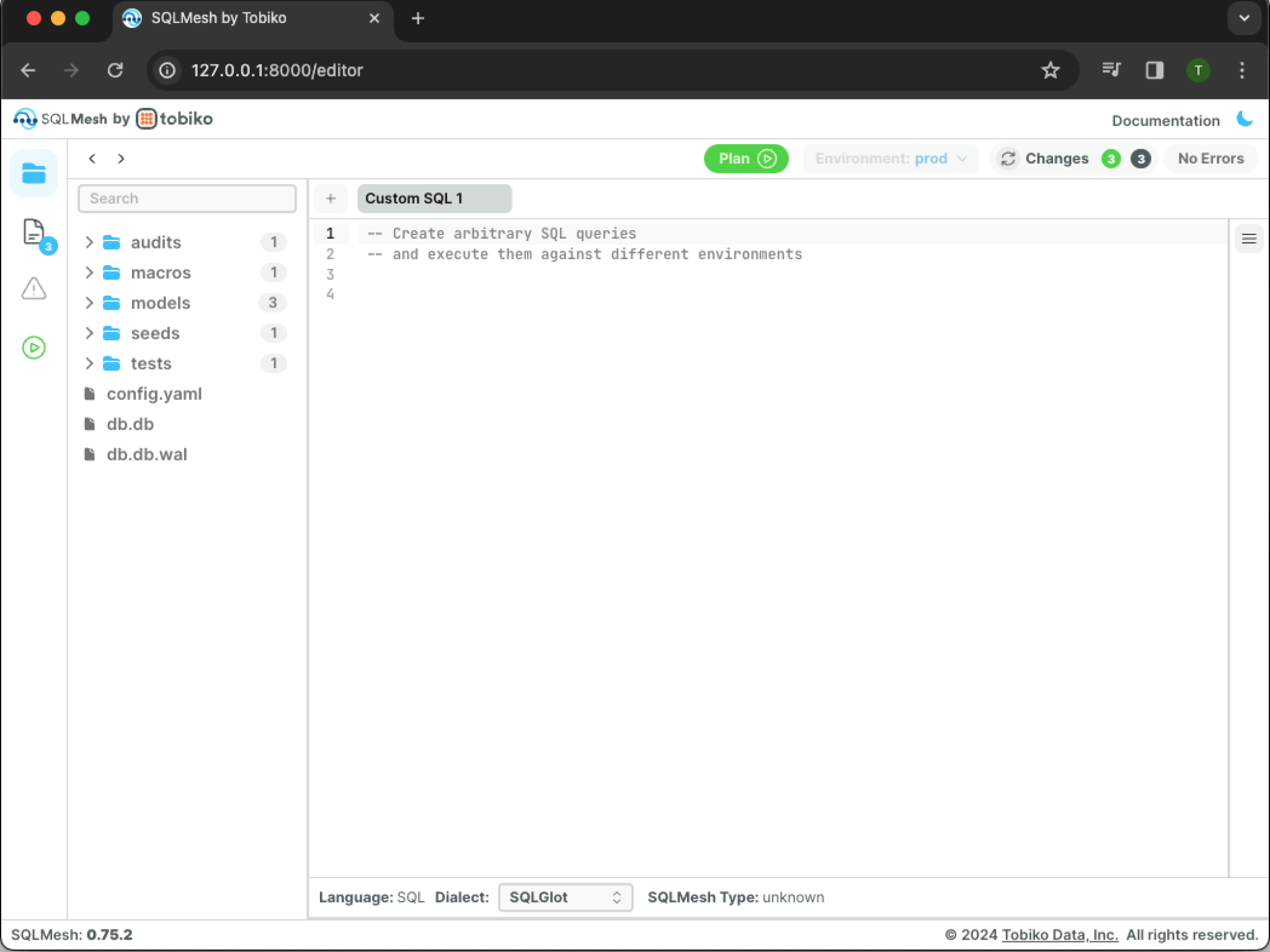1270x952 pixels.
Task: View site information icon in address bar
Action: click(x=167, y=70)
